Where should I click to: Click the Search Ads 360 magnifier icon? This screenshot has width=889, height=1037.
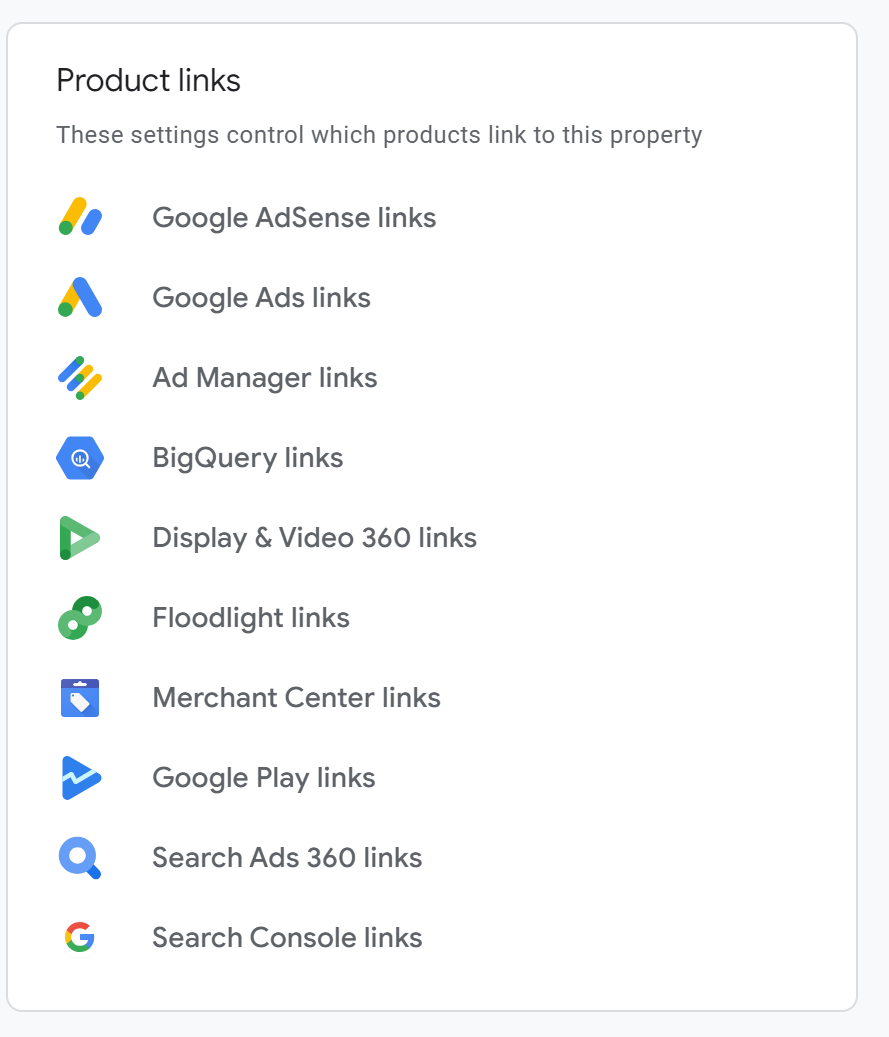point(80,858)
